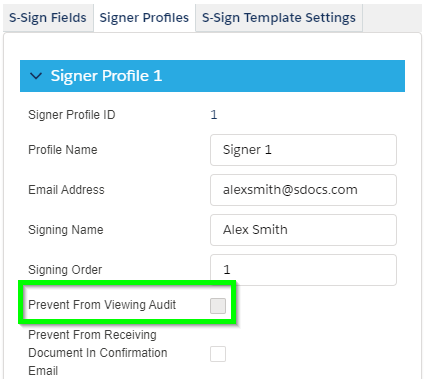
Task: Click empty area of the blue profile header bar
Action: click(x=283, y=76)
